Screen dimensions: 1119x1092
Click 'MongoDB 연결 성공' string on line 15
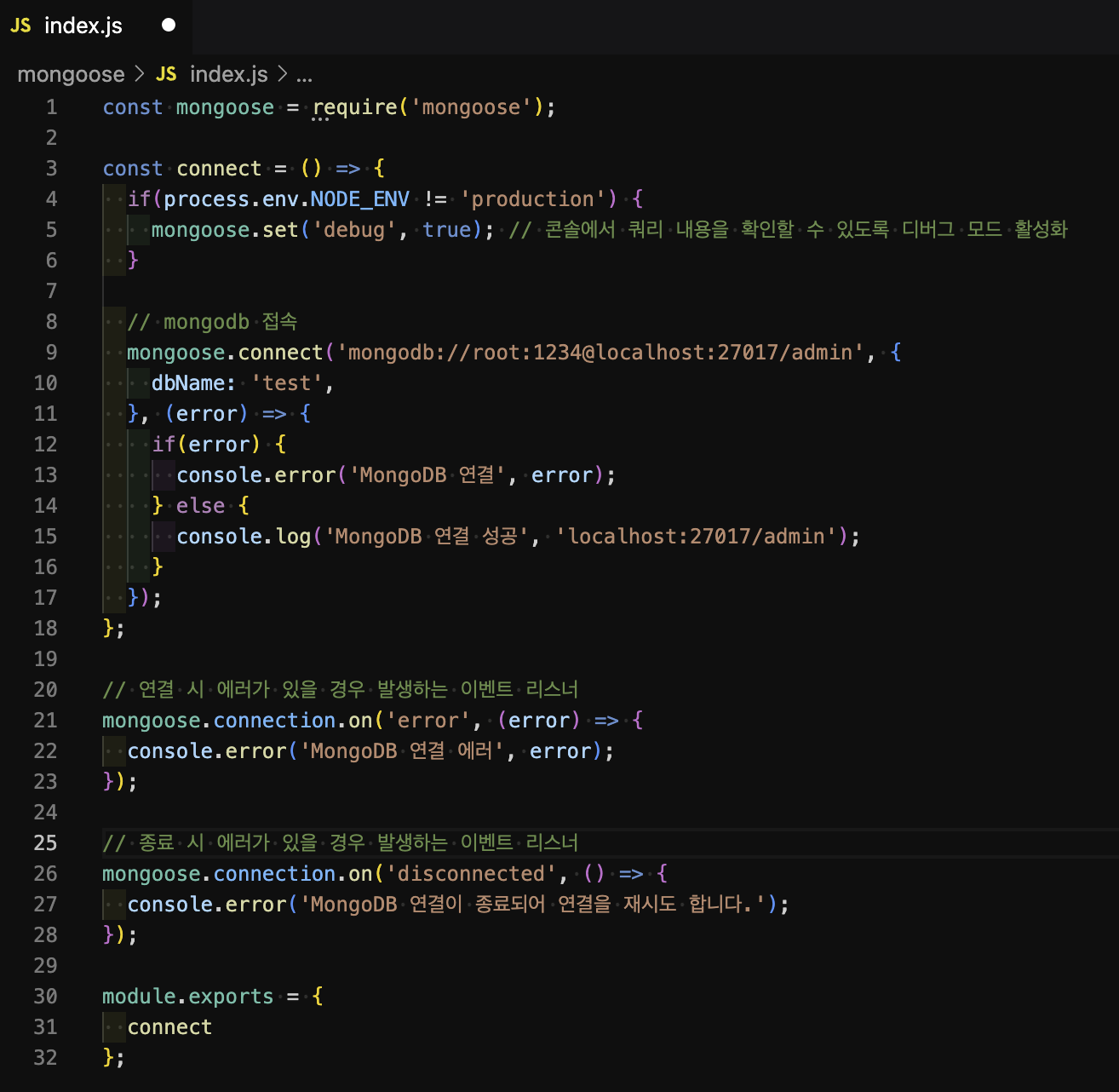point(427,537)
